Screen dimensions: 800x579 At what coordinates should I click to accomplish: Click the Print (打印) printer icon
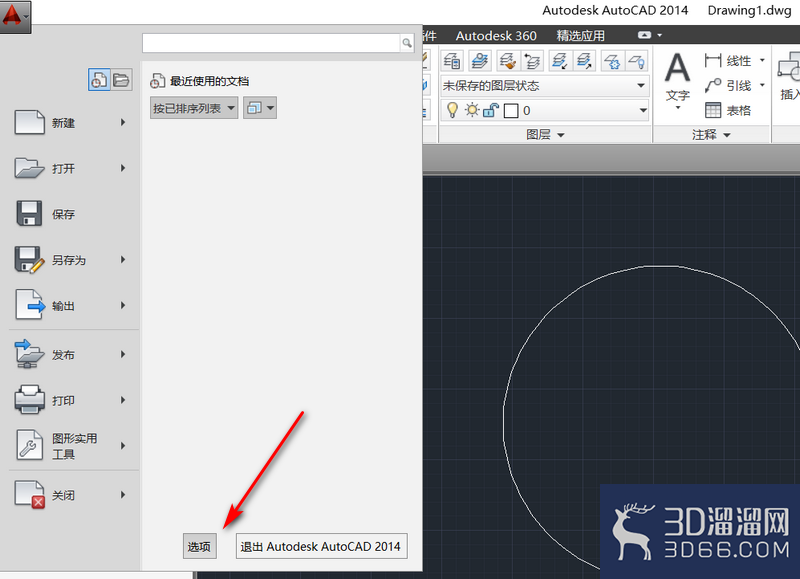(30, 399)
